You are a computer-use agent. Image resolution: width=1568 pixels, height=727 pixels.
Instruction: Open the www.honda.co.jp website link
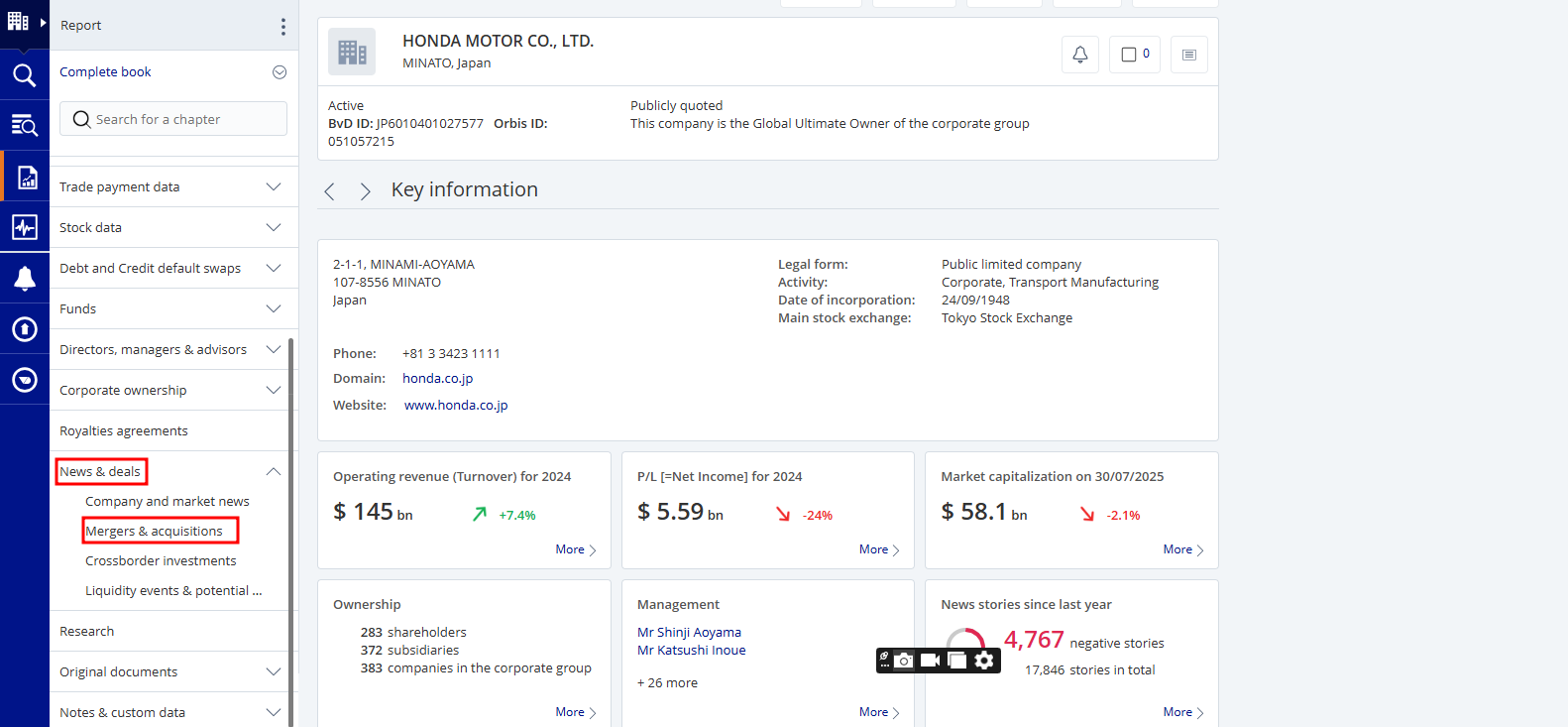(x=456, y=406)
